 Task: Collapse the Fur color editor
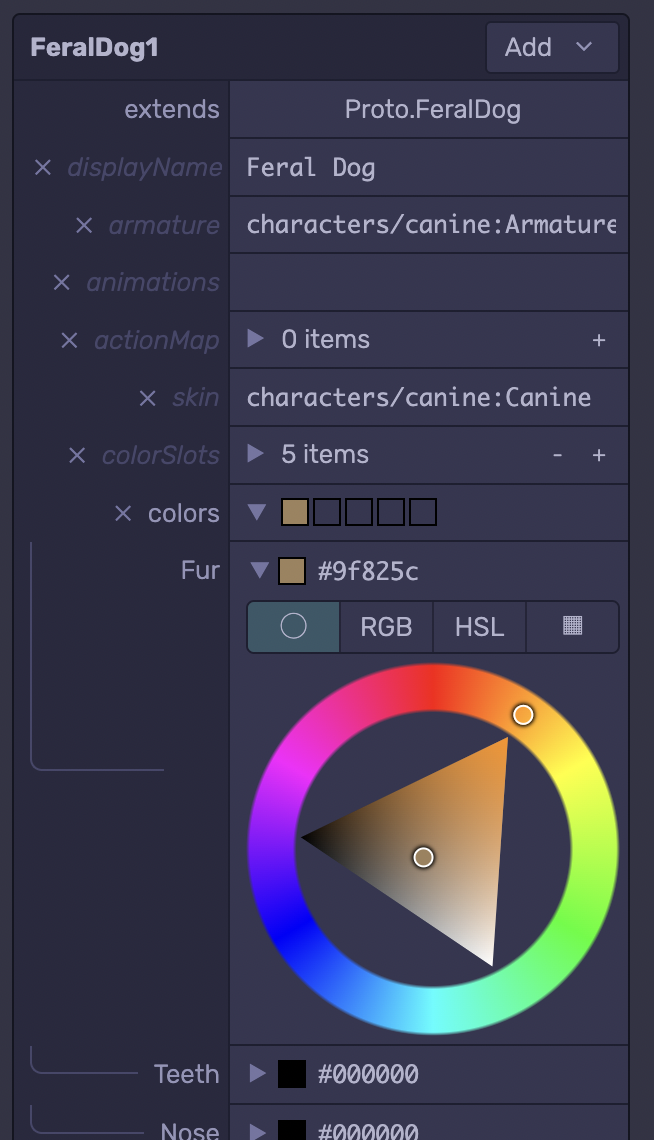coord(257,570)
